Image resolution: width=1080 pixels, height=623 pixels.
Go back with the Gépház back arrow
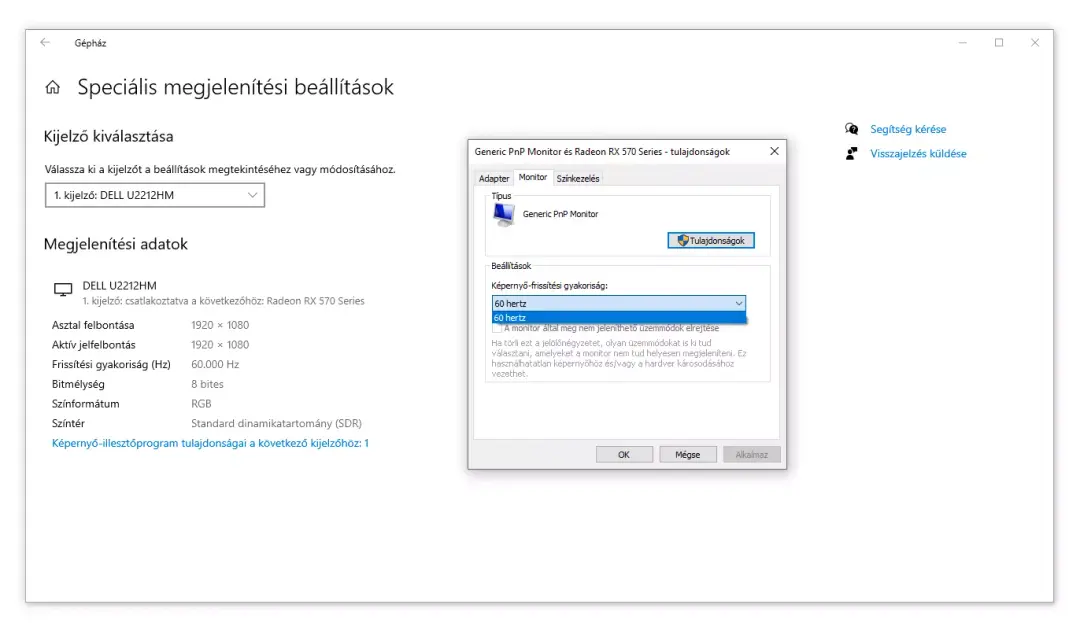(x=45, y=43)
